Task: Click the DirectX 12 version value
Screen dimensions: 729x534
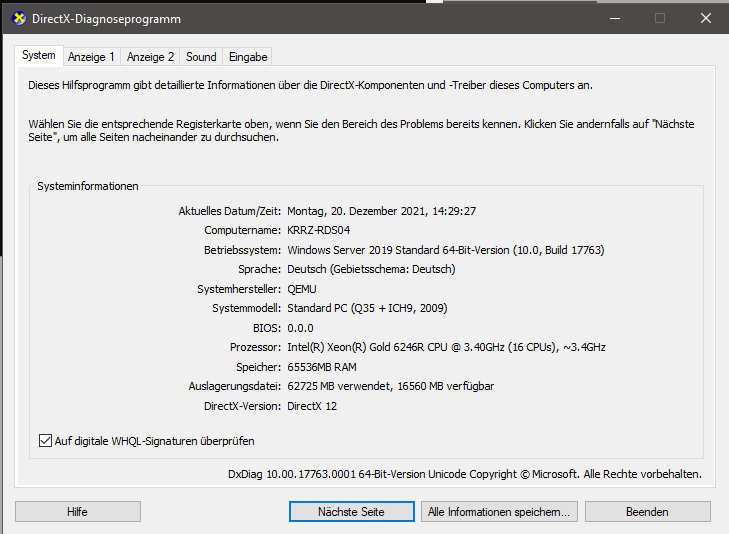Action: [312, 406]
